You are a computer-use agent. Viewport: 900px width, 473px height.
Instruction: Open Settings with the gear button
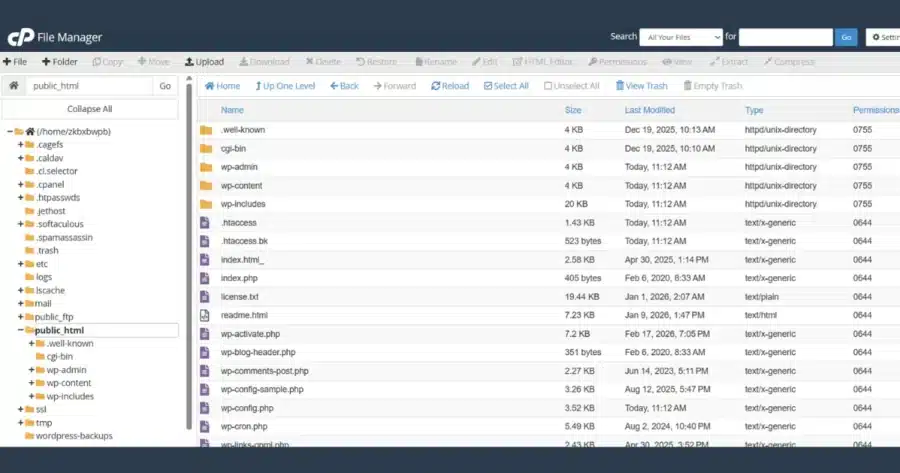tap(884, 37)
